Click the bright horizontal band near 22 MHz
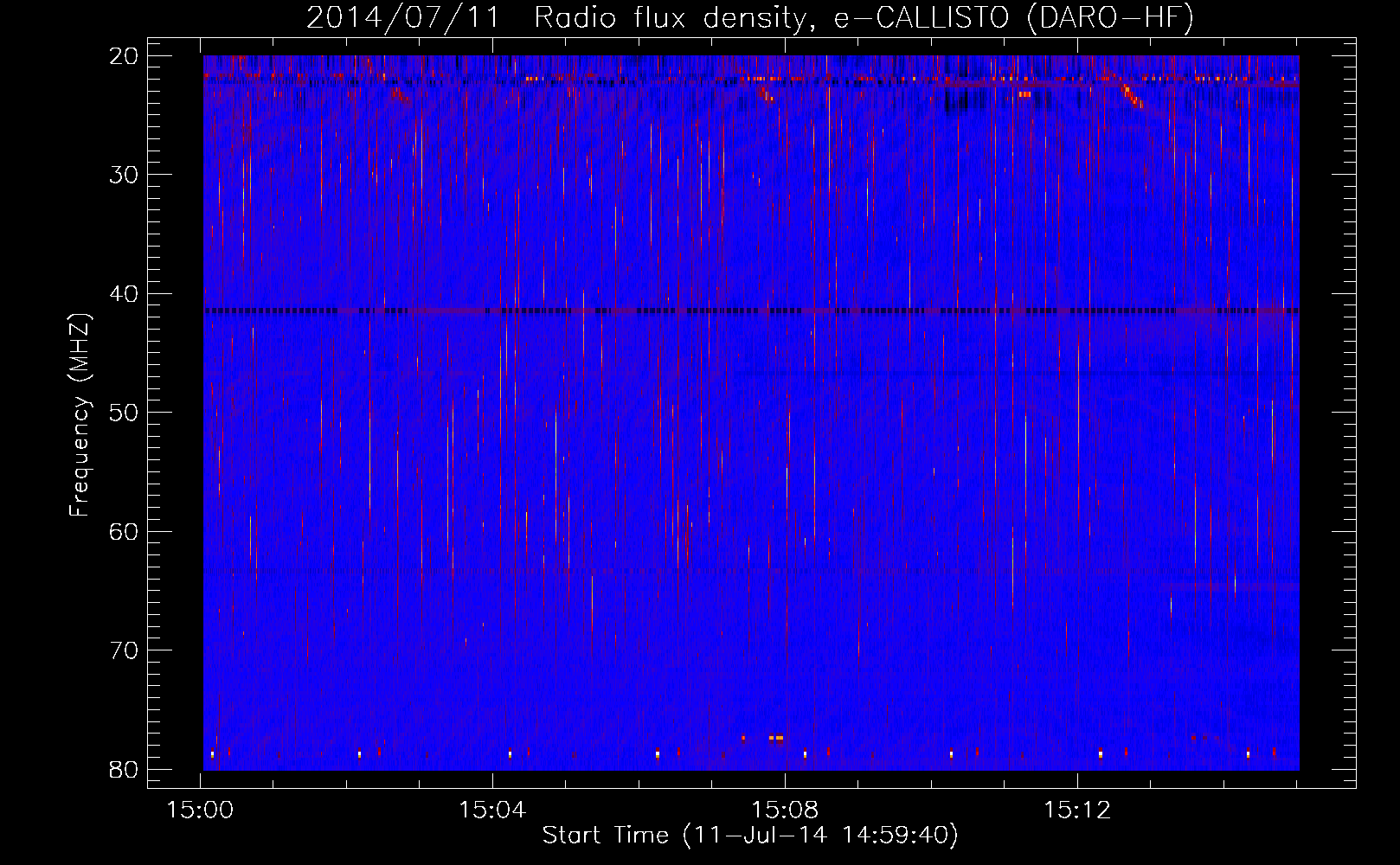The height and width of the screenshot is (865, 1400). click(751, 79)
